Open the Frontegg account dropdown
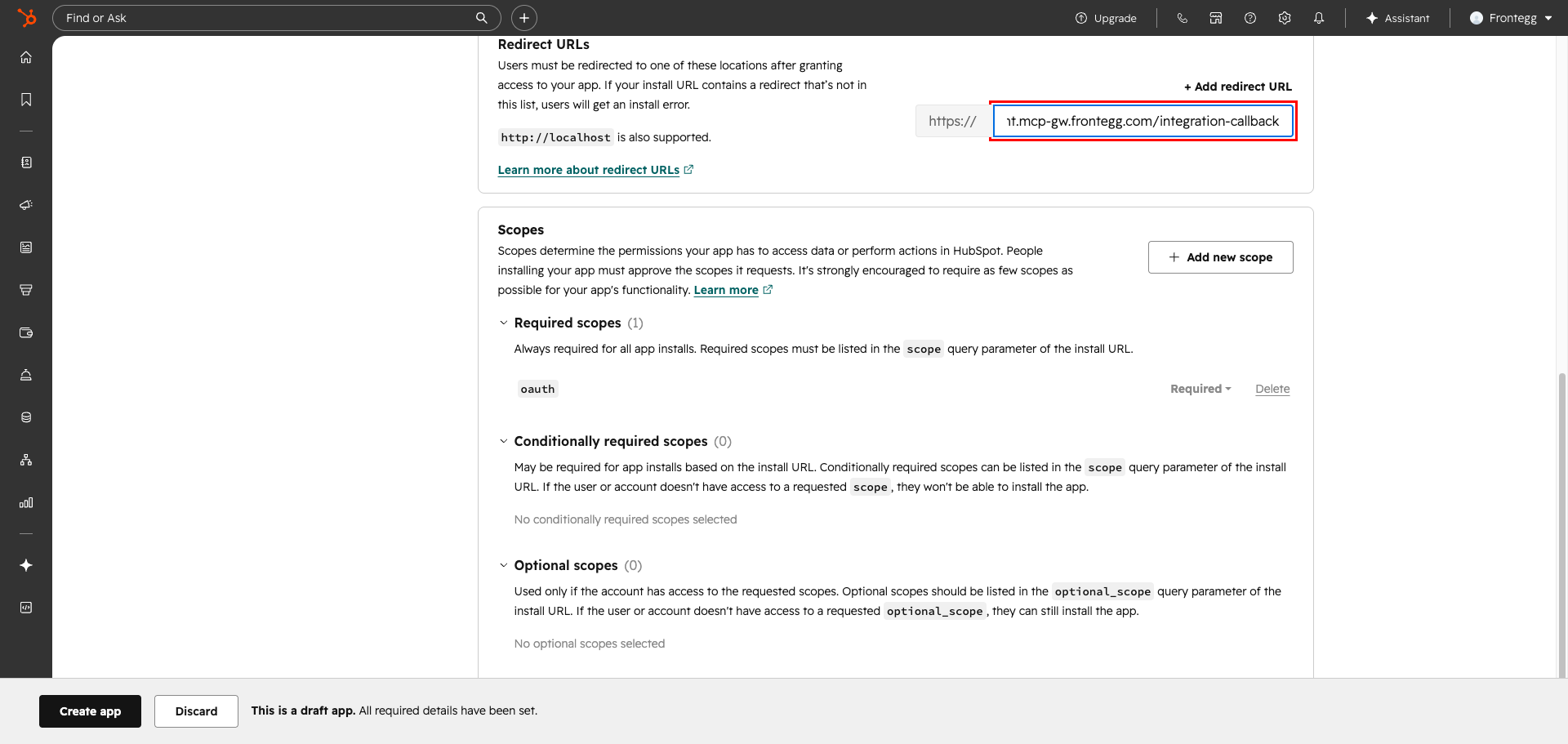This screenshot has width=1568, height=744. (1511, 18)
